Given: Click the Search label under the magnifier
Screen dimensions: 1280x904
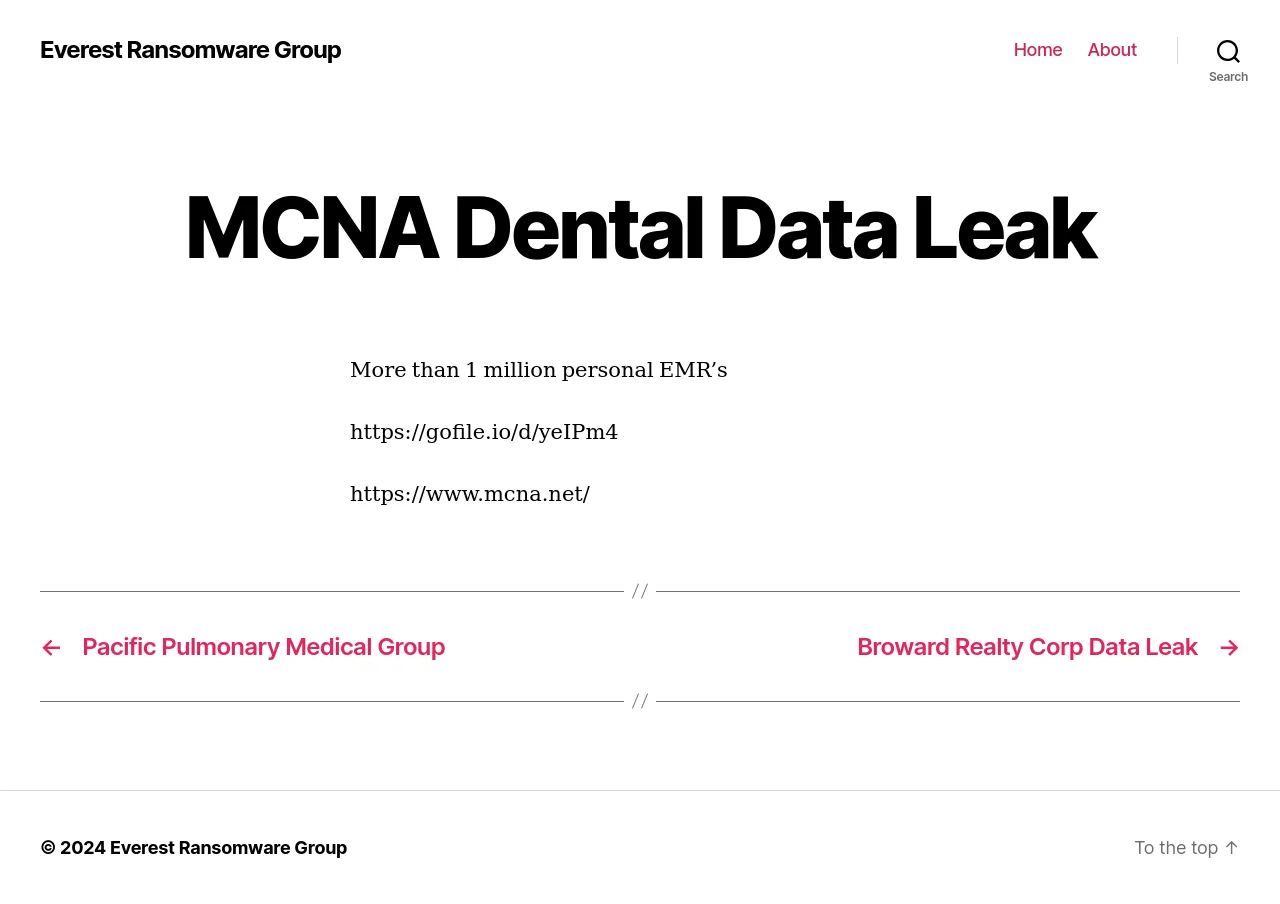Looking at the screenshot, I should coord(1228,77).
